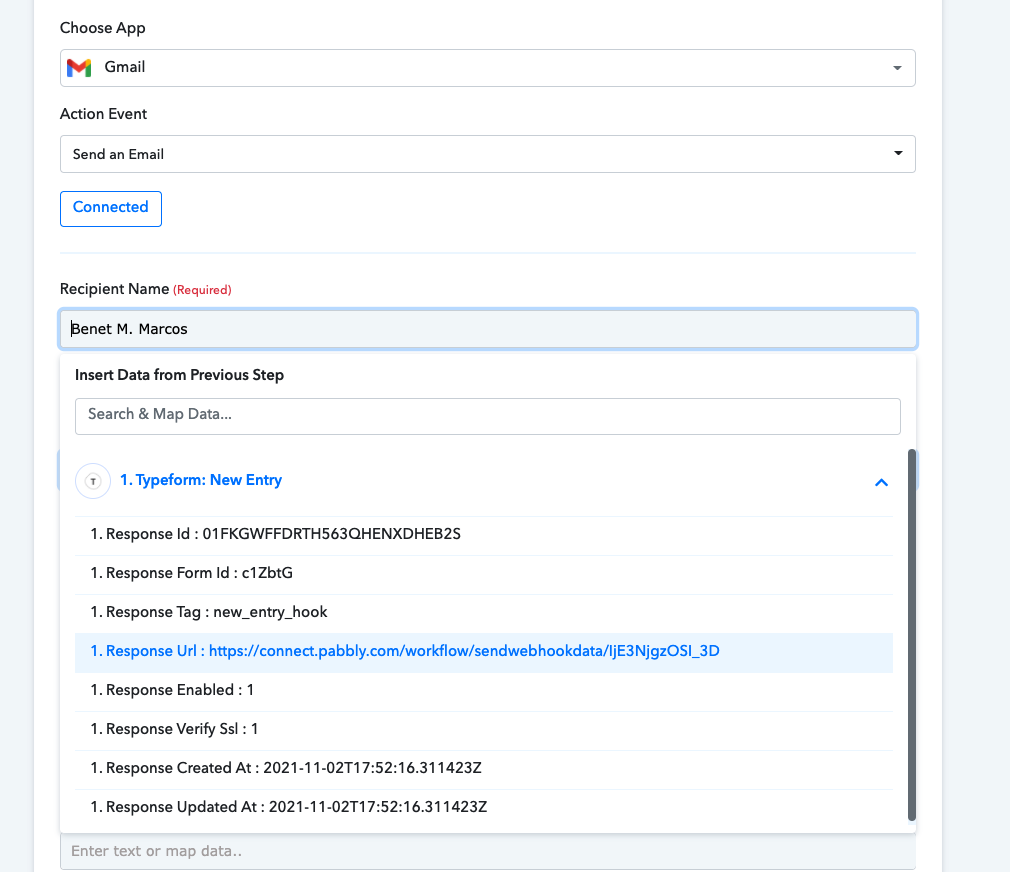Click the '1. Typeform: New Entry' heading

tap(201, 480)
